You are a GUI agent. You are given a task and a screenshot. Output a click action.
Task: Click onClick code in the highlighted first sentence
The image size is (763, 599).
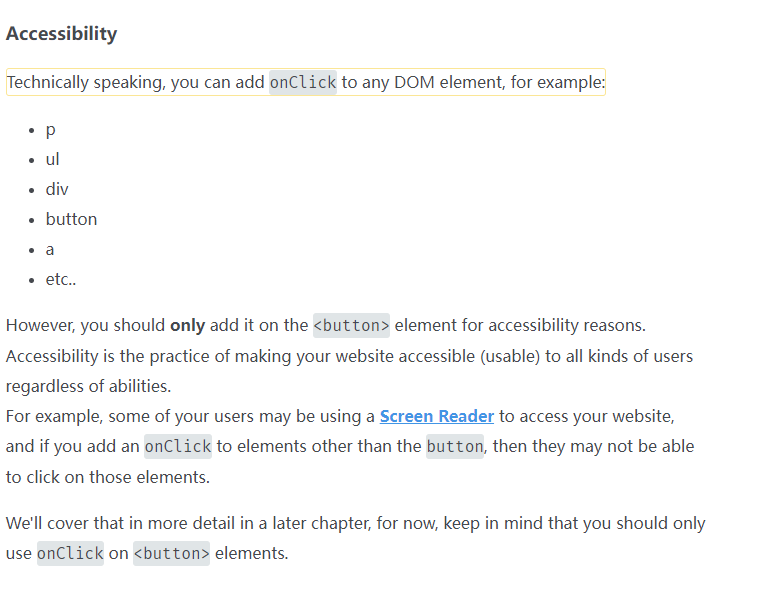point(303,82)
